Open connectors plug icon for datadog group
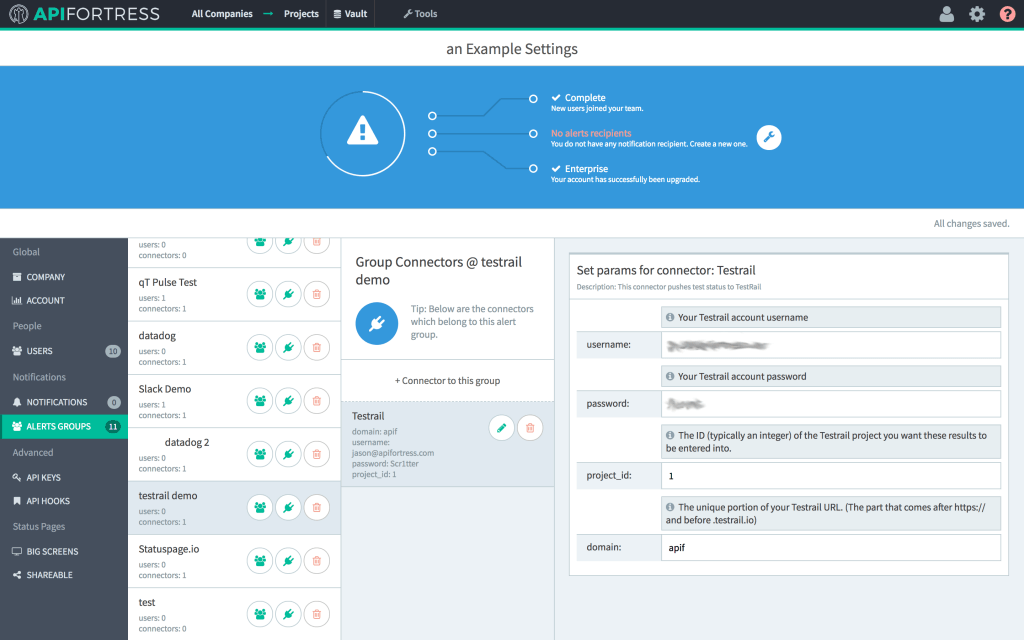Viewport: 1024px width, 640px height. [288, 347]
